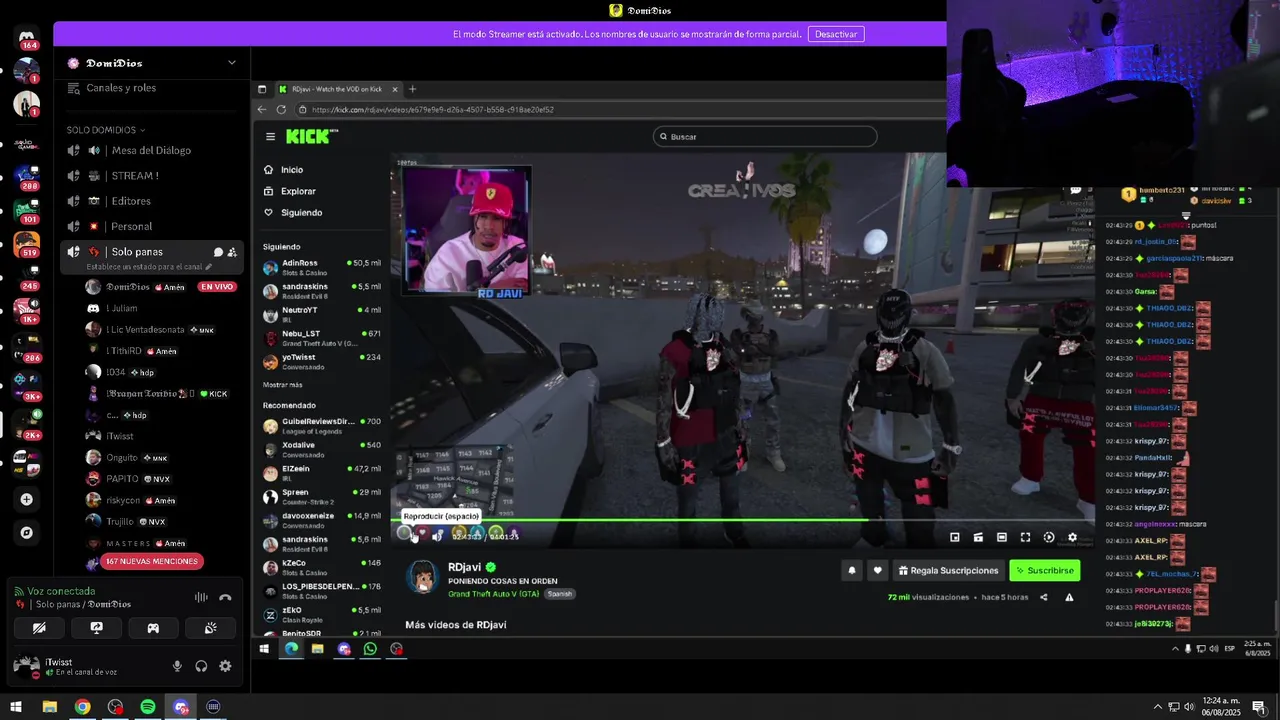This screenshot has height=720, width=1280.
Task: Open Siguiendo in Kick sidebar
Action: point(300,212)
